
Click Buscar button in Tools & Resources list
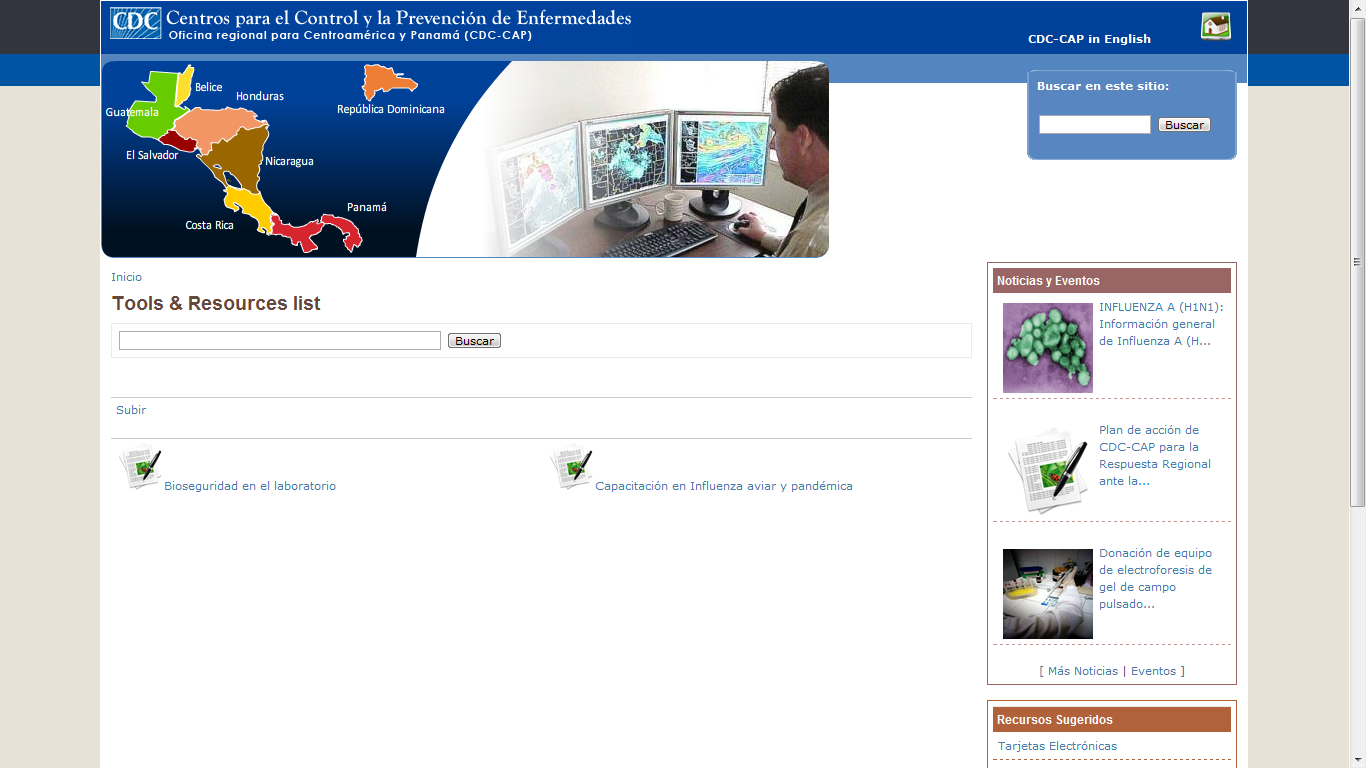click(x=474, y=341)
